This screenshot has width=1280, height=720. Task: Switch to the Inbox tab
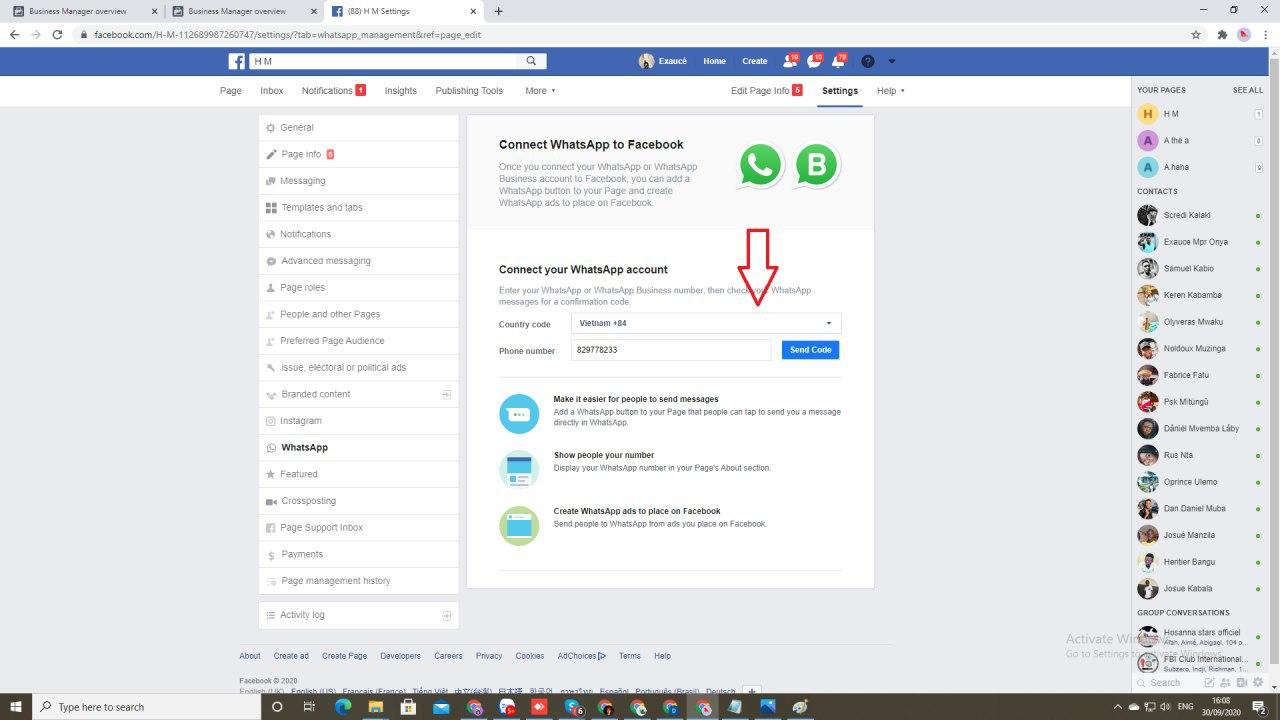click(272, 91)
